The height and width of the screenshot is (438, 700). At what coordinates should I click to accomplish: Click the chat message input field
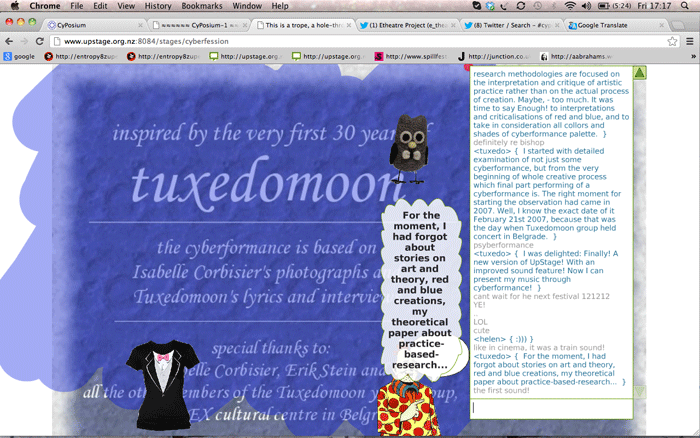pos(551,409)
